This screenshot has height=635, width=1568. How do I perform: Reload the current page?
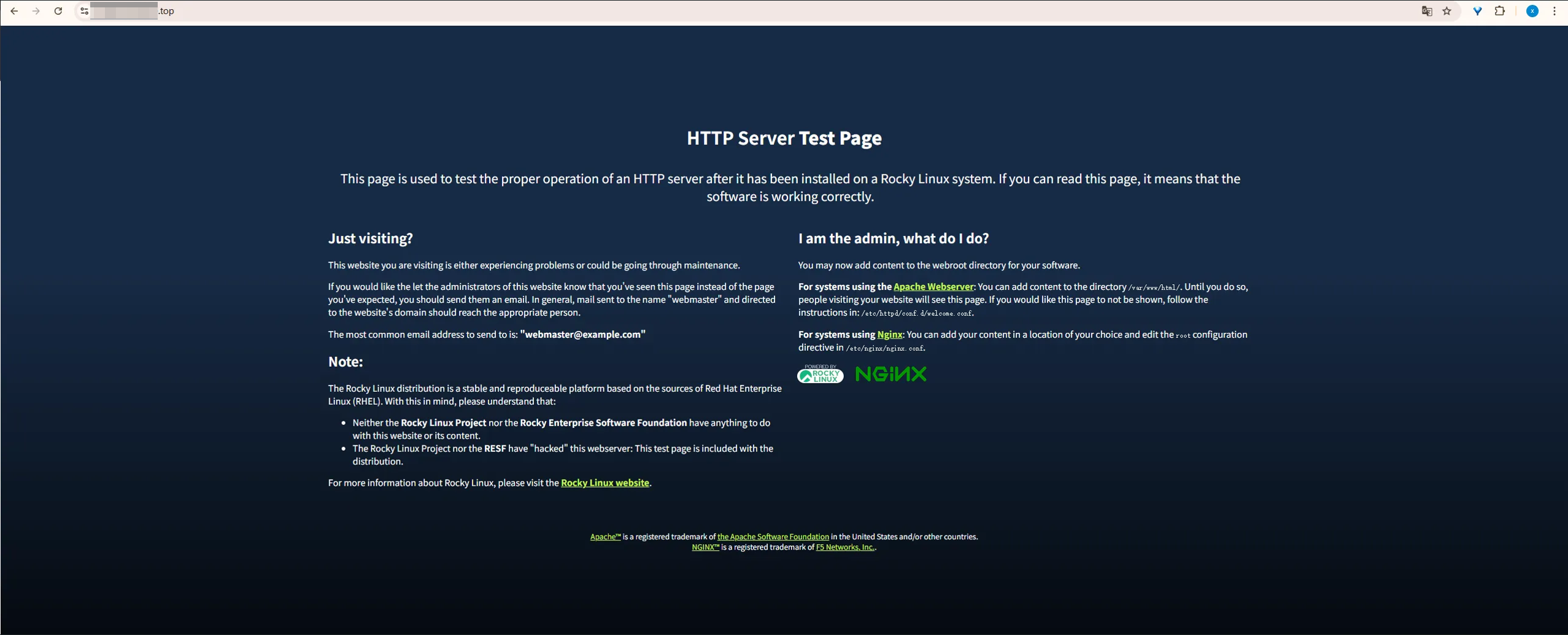[58, 11]
